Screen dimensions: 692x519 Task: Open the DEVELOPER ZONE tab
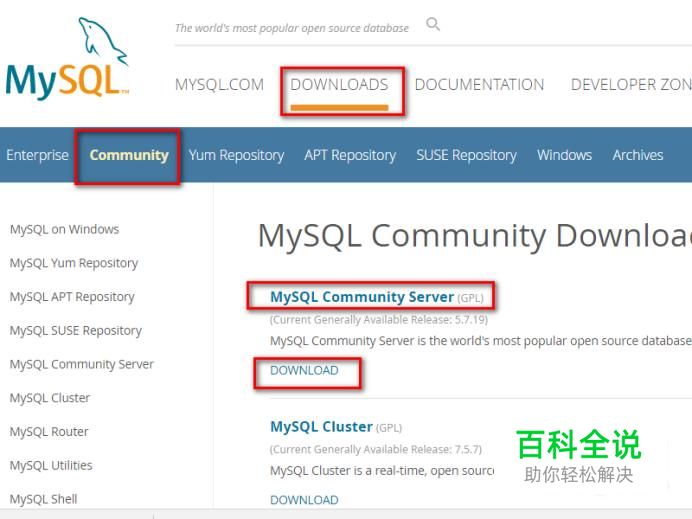pyautogui.click(x=631, y=84)
